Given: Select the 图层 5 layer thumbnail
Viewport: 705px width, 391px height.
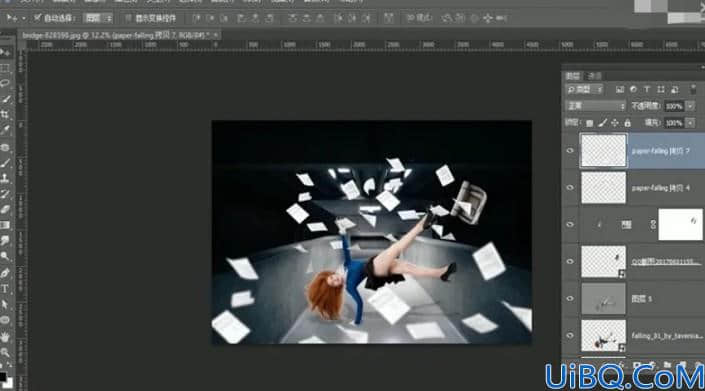Looking at the screenshot, I should [x=603, y=298].
